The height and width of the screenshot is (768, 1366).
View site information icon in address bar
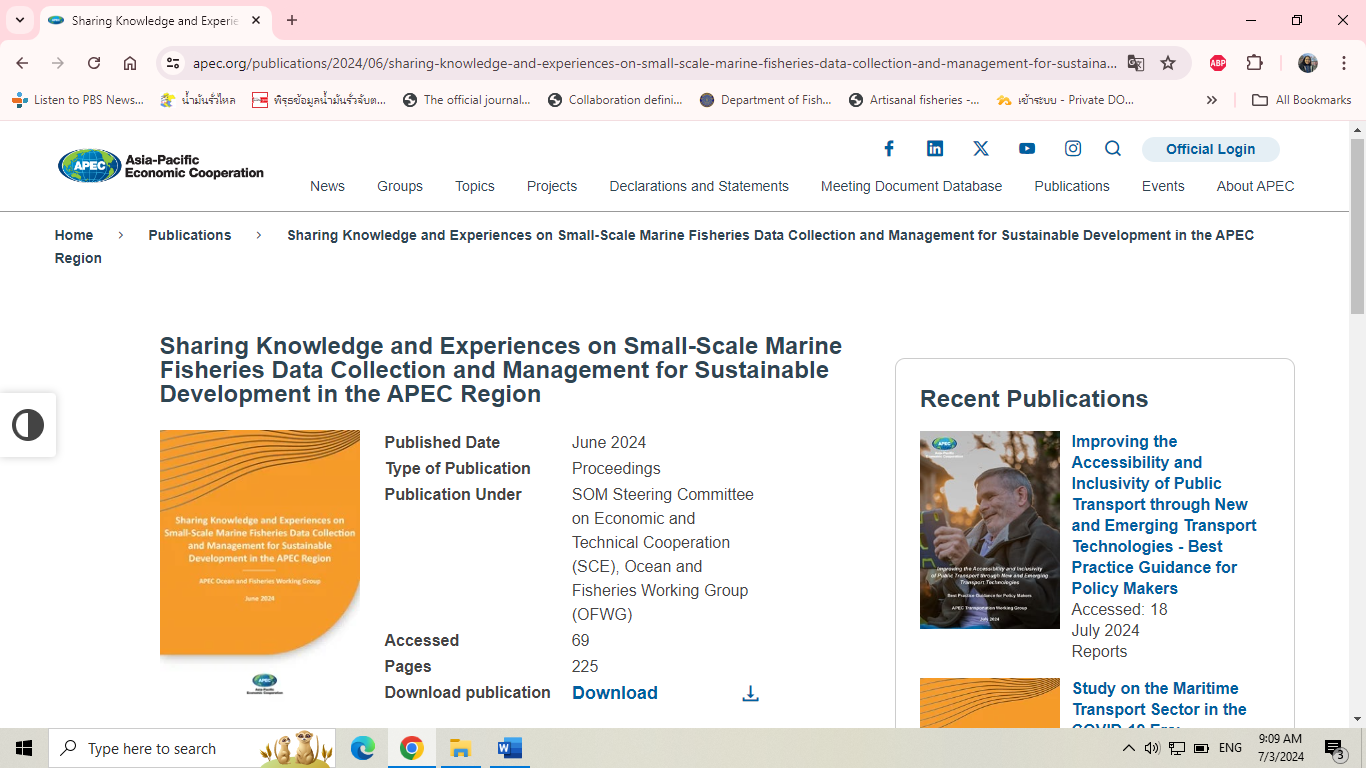[173, 63]
